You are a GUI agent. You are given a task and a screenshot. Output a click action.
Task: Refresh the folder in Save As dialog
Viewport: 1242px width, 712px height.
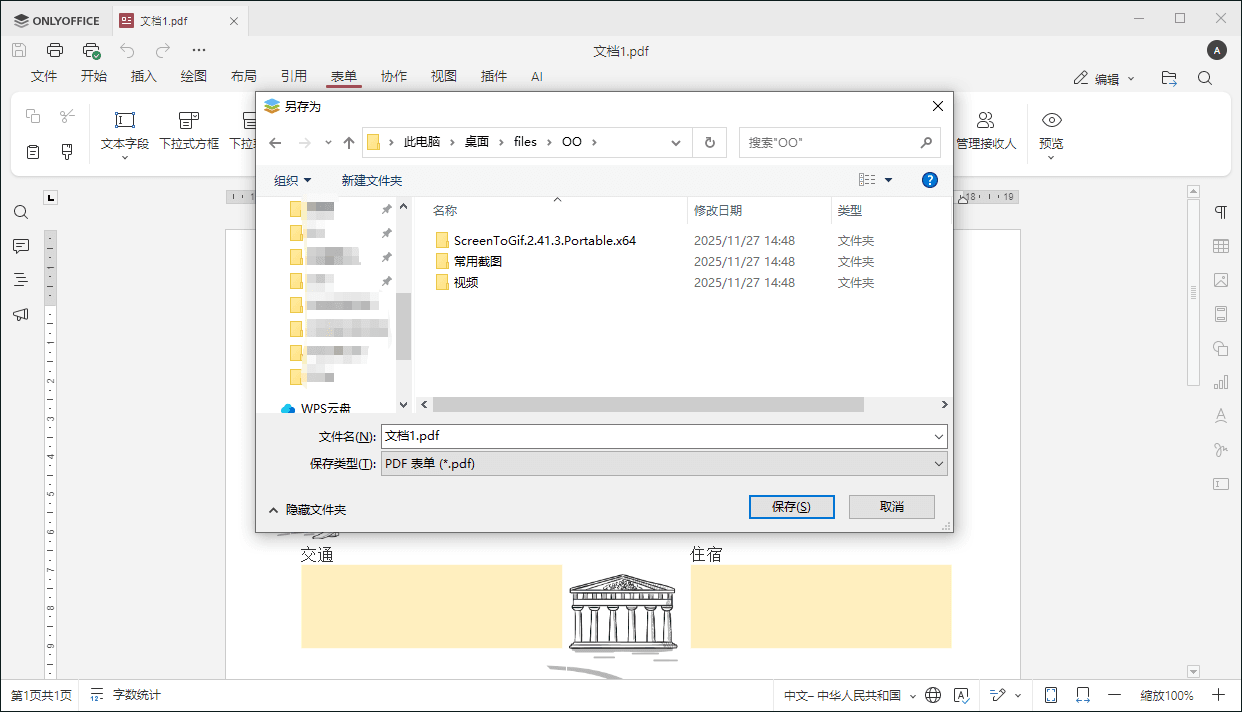coord(709,142)
